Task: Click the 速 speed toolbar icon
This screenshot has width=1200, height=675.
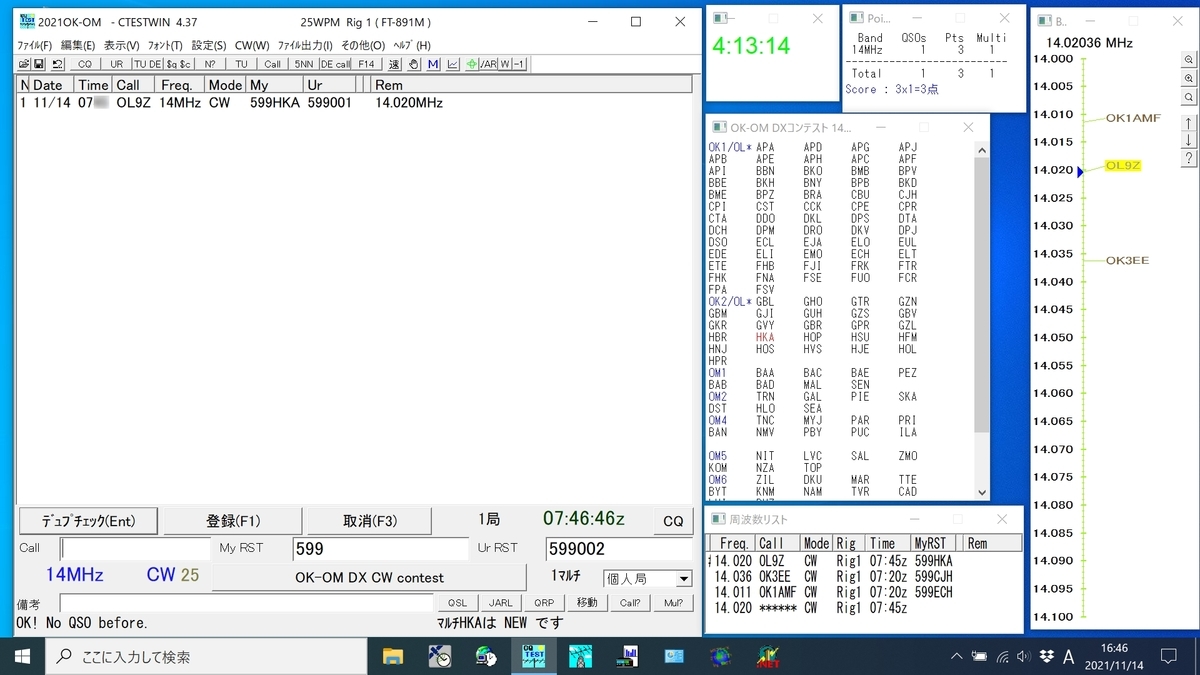Action: [394, 64]
